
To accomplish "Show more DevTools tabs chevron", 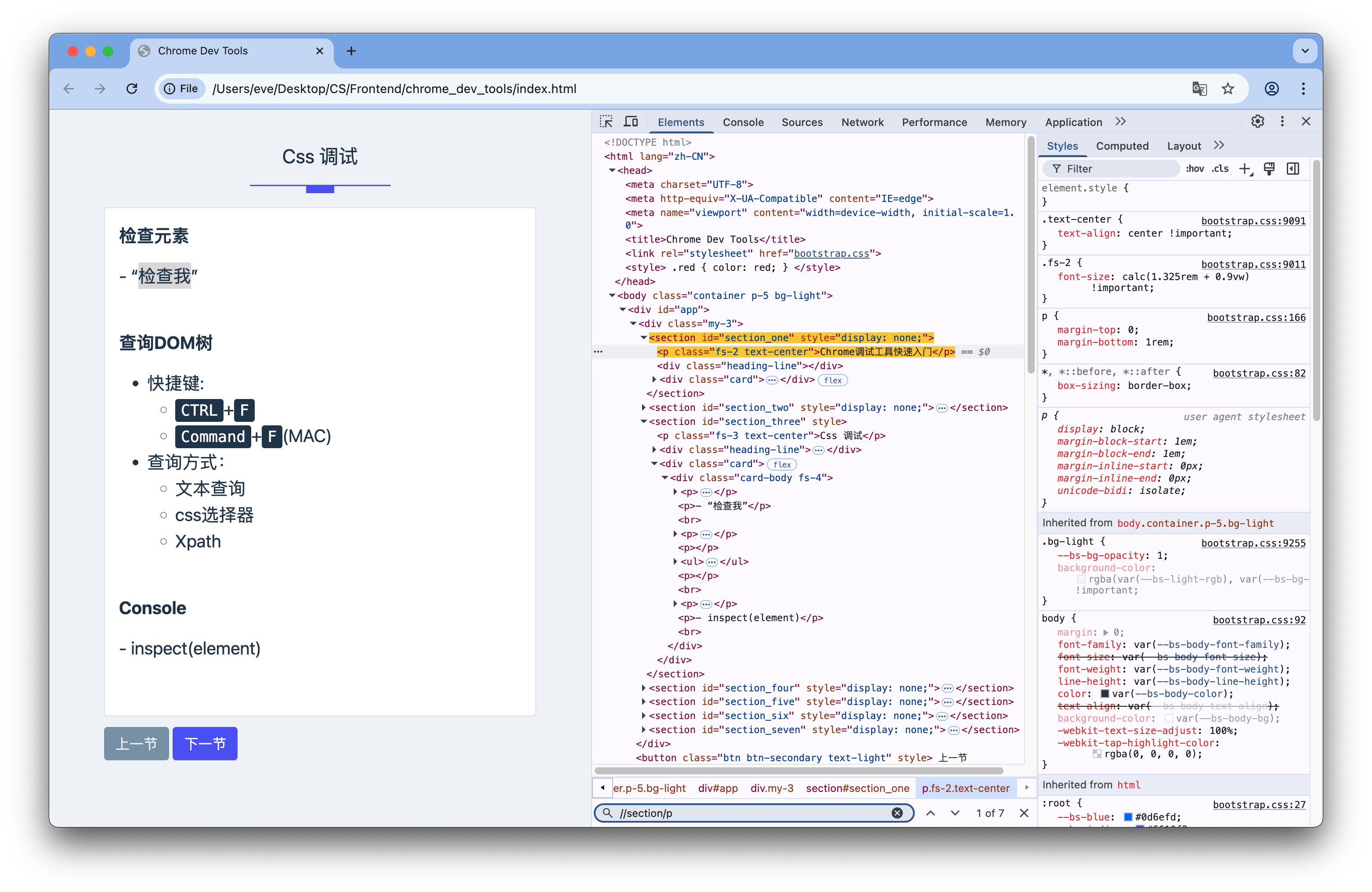I will tap(1120, 122).
